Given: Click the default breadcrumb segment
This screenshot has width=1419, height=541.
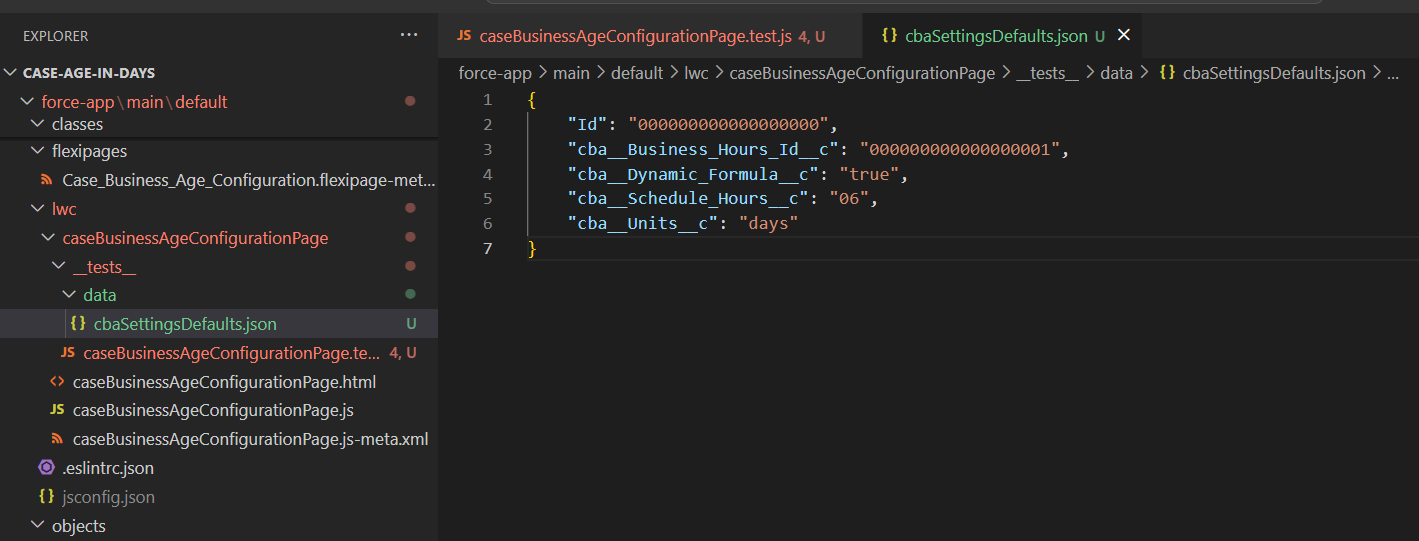Looking at the screenshot, I should [637, 73].
